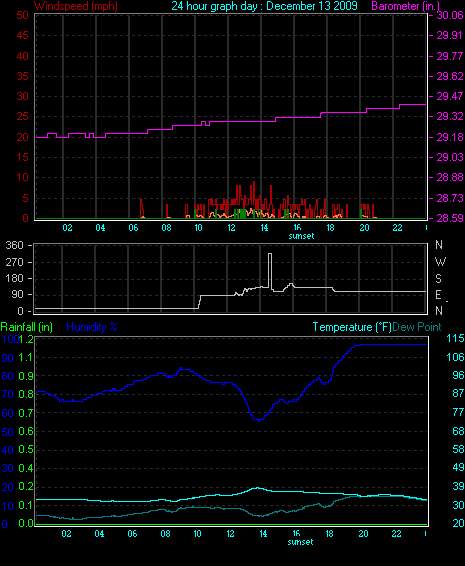Select the temperature axis value 68

click(x=458, y=431)
